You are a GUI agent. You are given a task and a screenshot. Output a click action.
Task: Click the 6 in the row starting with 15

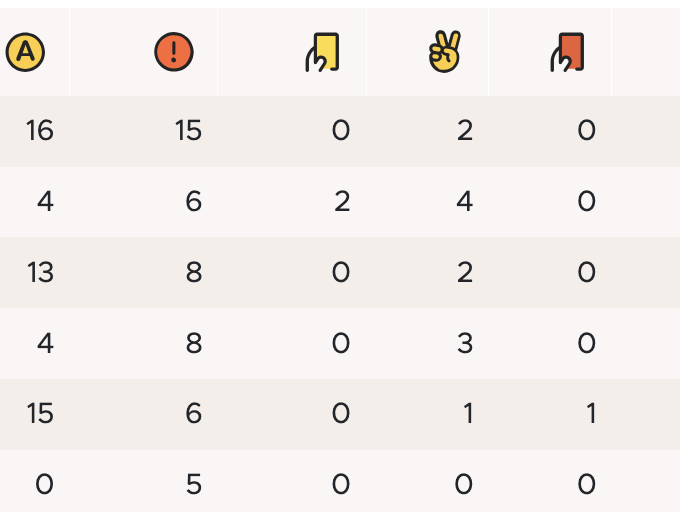point(194,414)
